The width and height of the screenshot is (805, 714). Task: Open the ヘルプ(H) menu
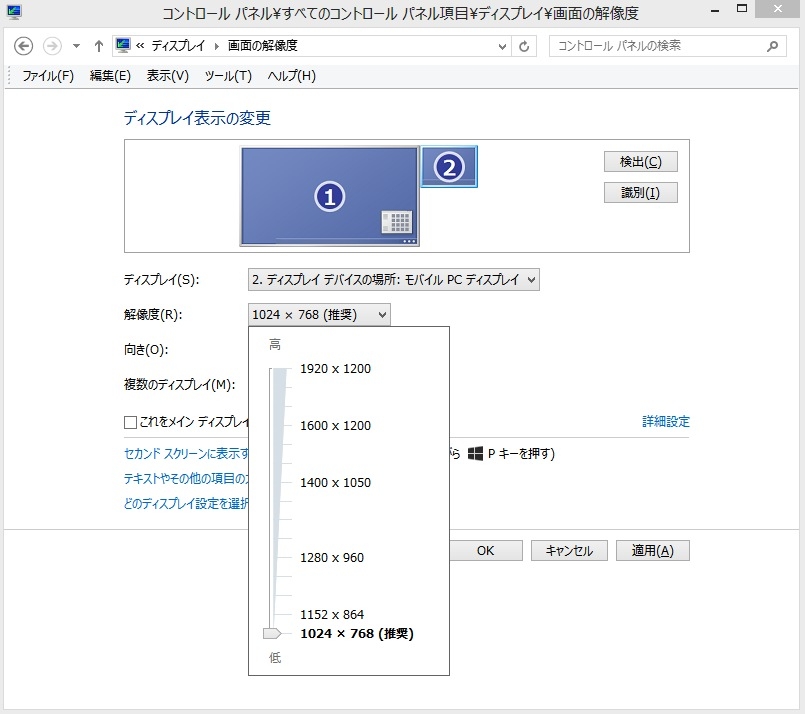click(x=291, y=76)
